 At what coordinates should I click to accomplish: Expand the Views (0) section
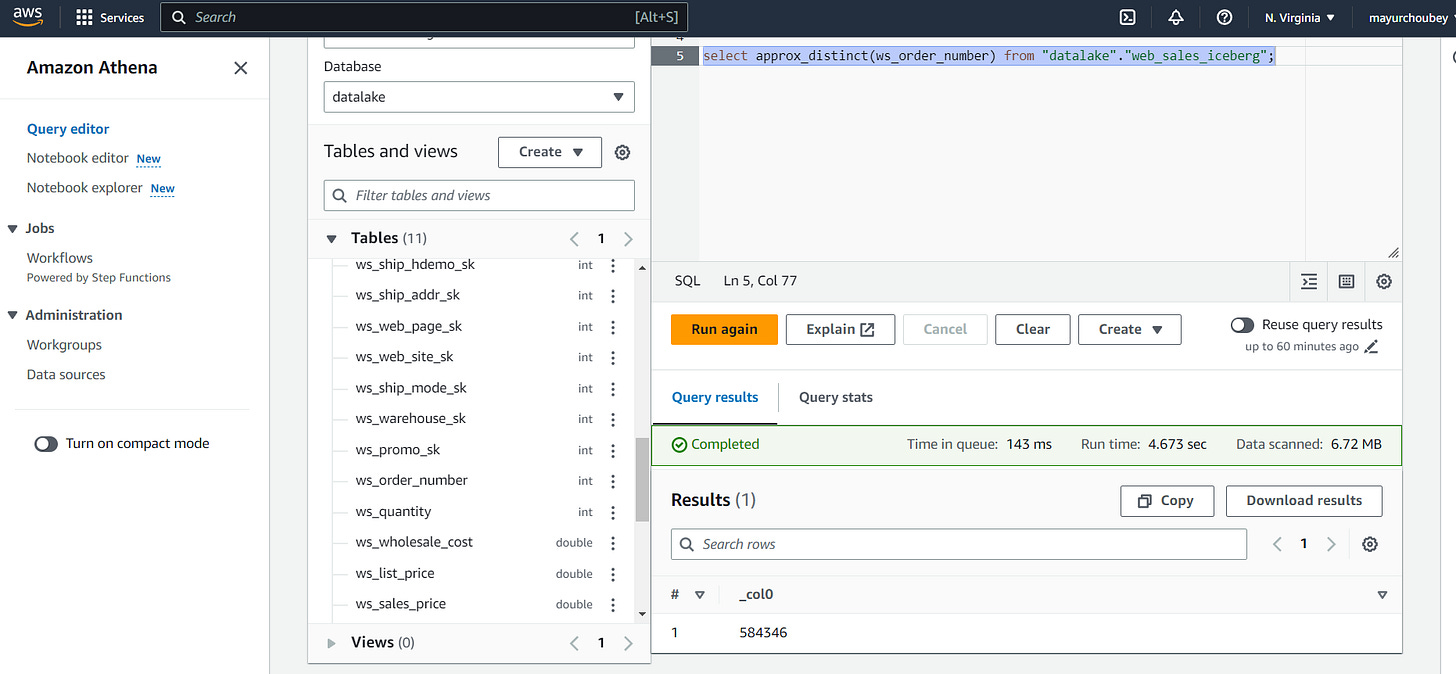pos(332,643)
